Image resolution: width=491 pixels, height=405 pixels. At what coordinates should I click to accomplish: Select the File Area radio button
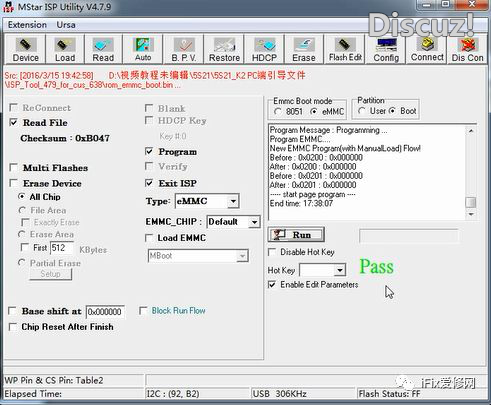[22, 210]
